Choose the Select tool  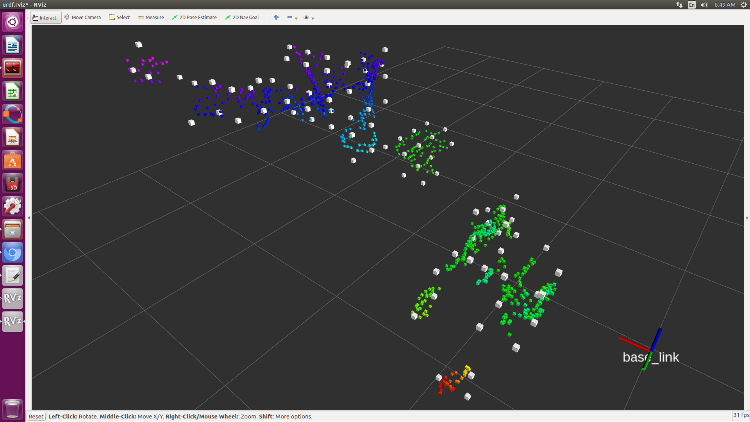coord(120,17)
